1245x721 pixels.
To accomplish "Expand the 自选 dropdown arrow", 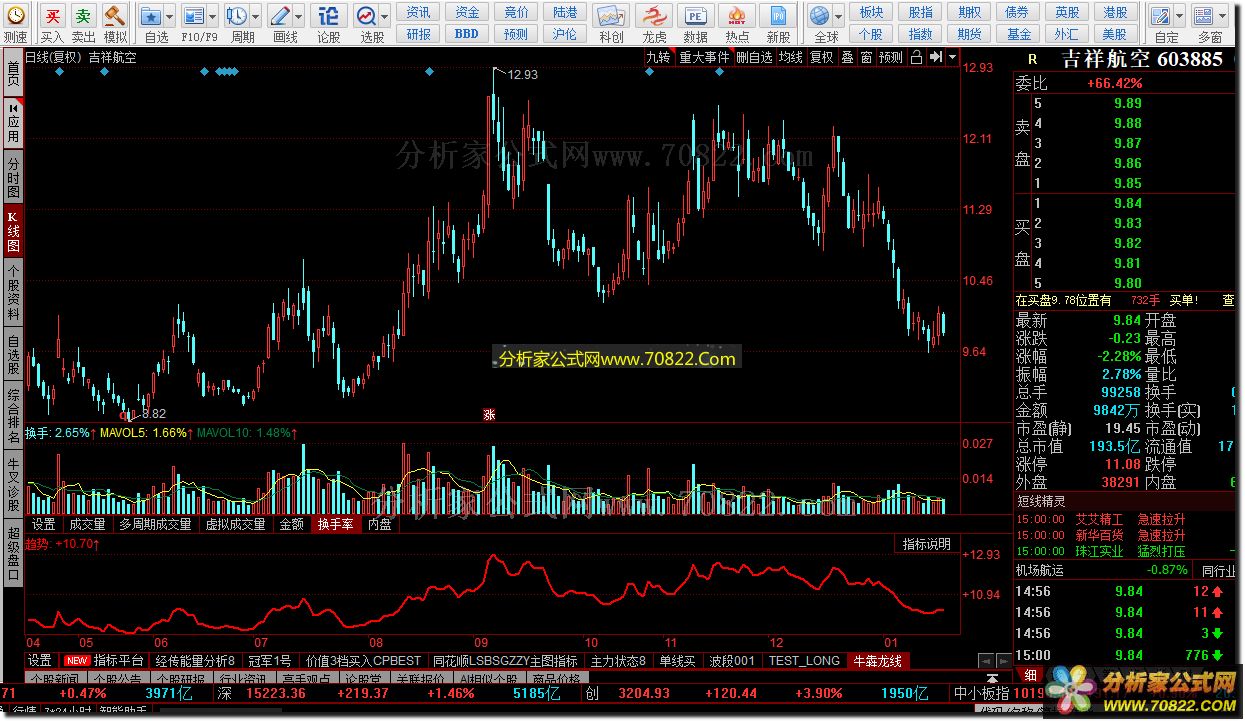I will (171, 16).
